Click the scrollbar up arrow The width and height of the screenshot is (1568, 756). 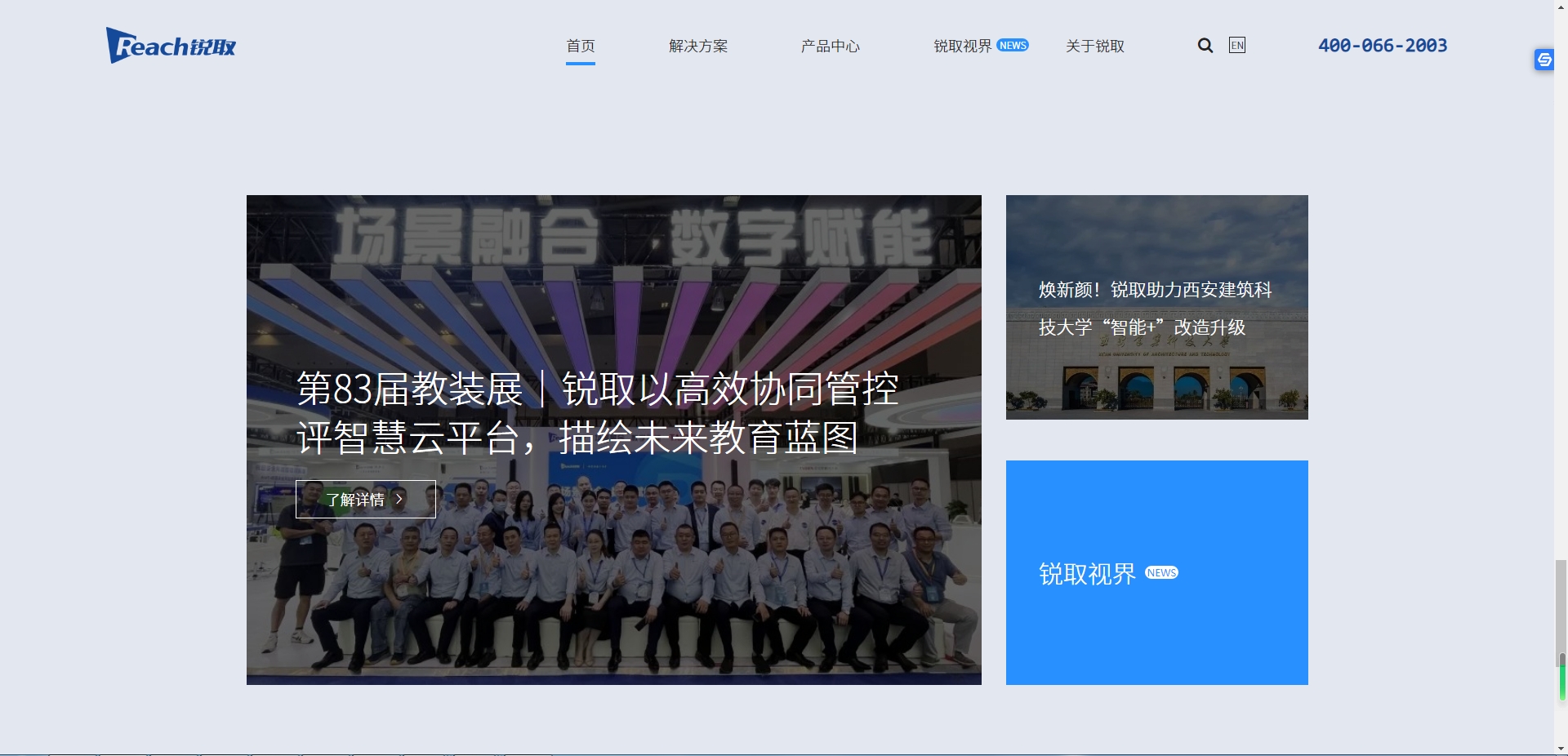pos(1561,7)
